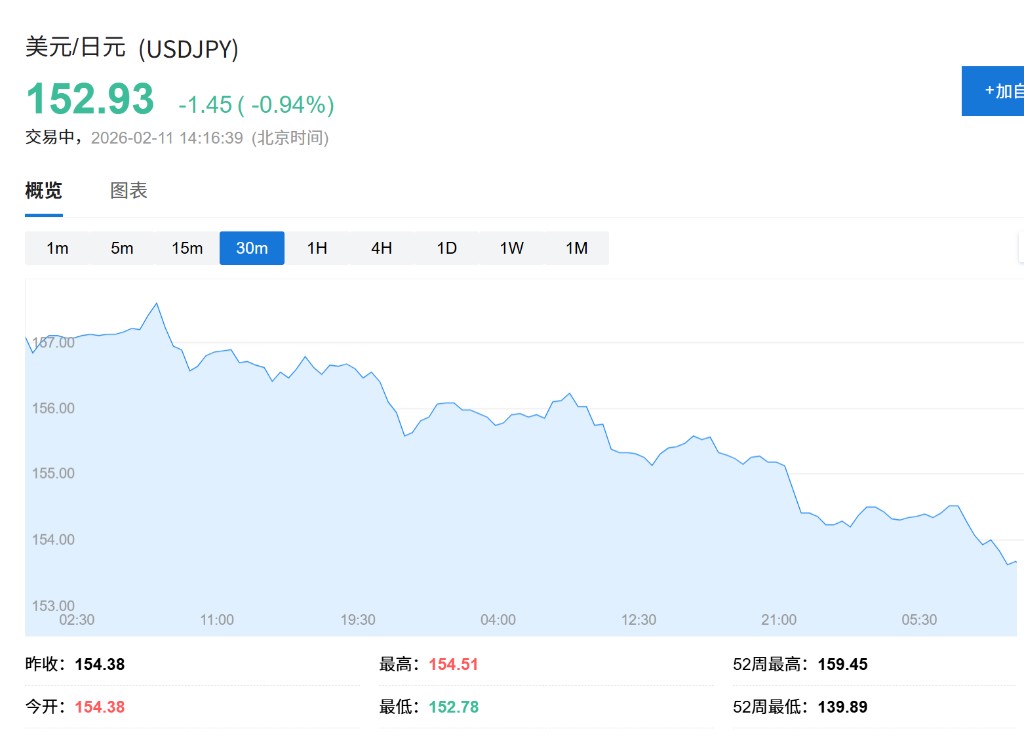Choose the 4H timeframe
1024x739 pixels.
click(x=382, y=248)
